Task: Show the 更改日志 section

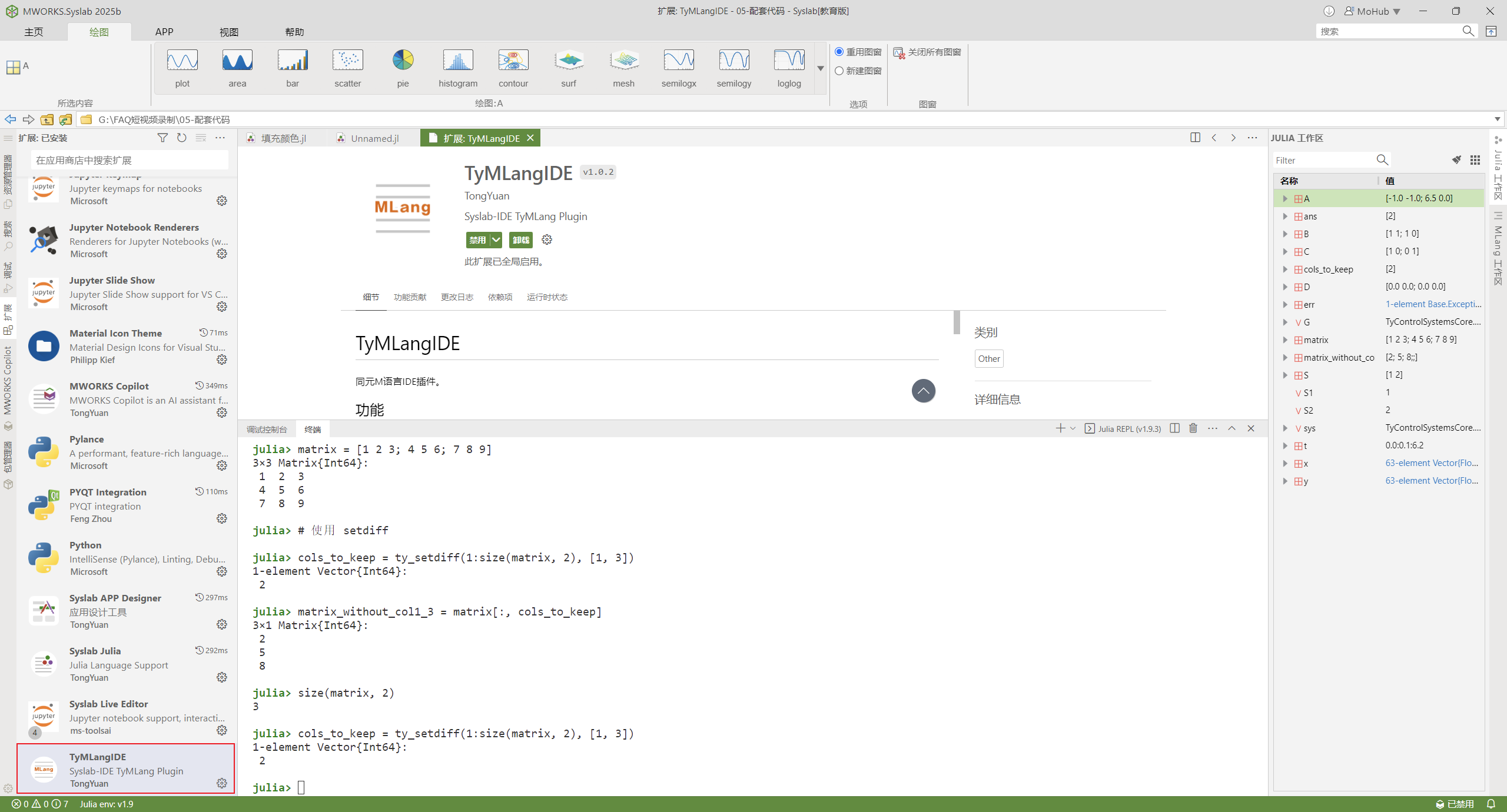Action: tap(457, 297)
